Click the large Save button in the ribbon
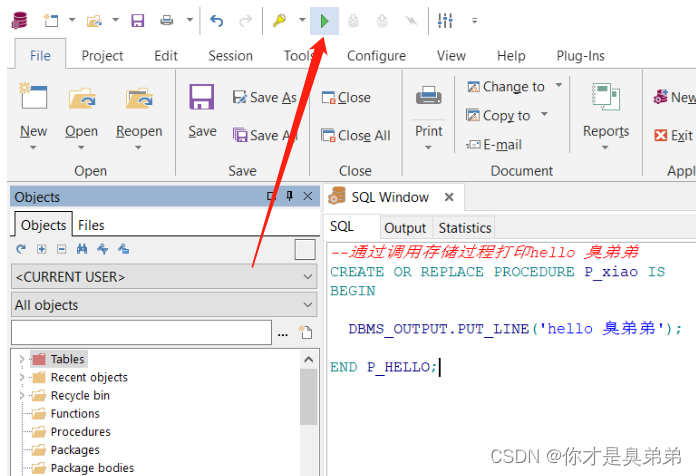 tap(202, 111)
